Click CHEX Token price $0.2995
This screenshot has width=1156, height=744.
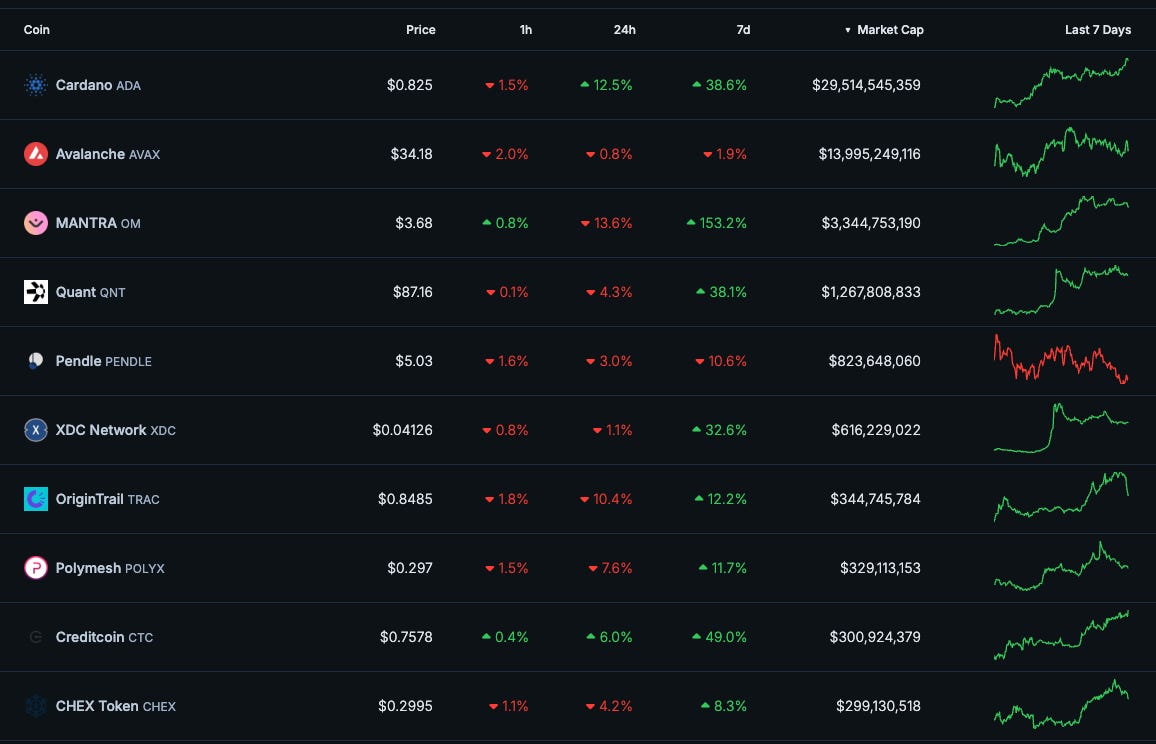point(405,706)
